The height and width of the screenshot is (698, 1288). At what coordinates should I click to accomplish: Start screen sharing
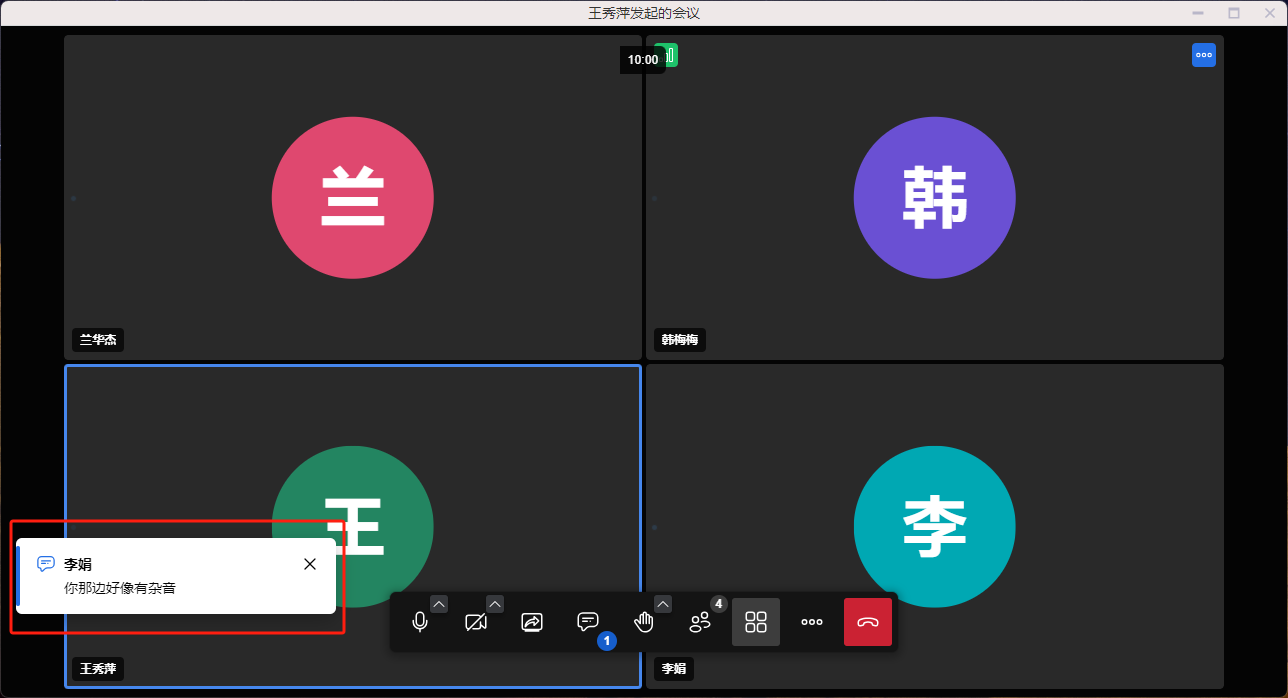click(532, 622)
